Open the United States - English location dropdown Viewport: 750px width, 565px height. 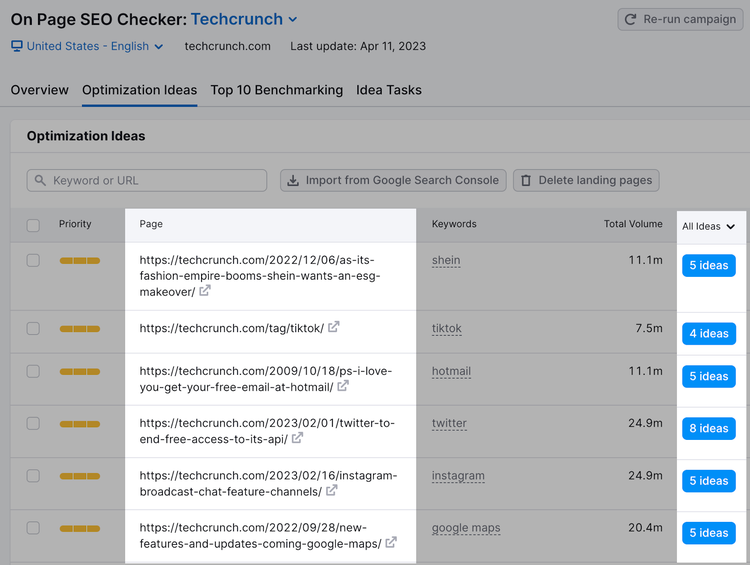88,46
